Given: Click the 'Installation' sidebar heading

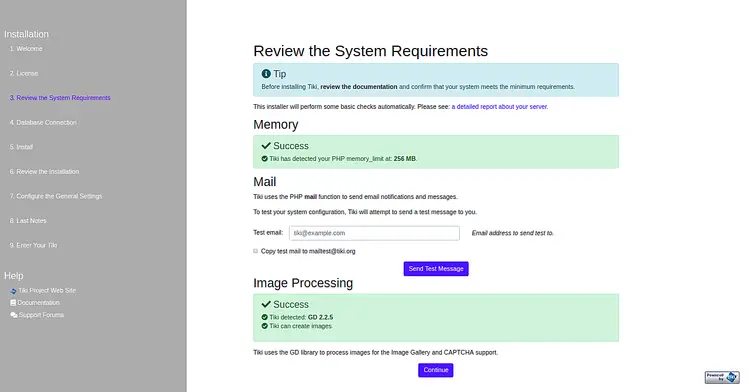Looking at the screenshot, I should (x=26, y=34).
